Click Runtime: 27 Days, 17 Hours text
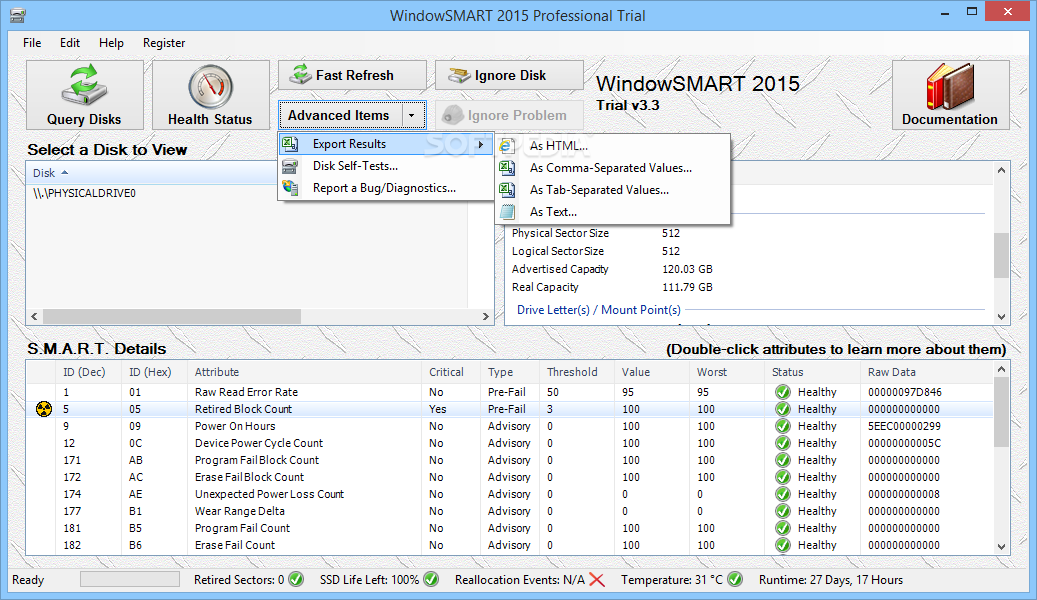 (831, 579)
